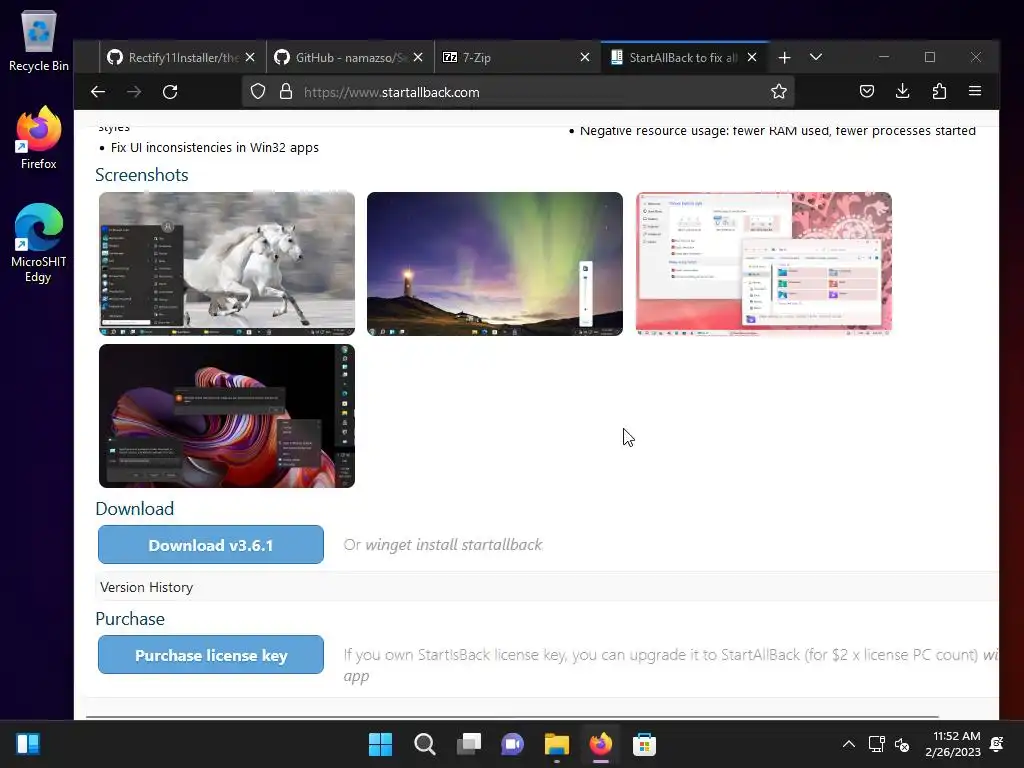Expand the list all tabs chevron
Screen dimensions: 1024x768
(x=816, y=57)
